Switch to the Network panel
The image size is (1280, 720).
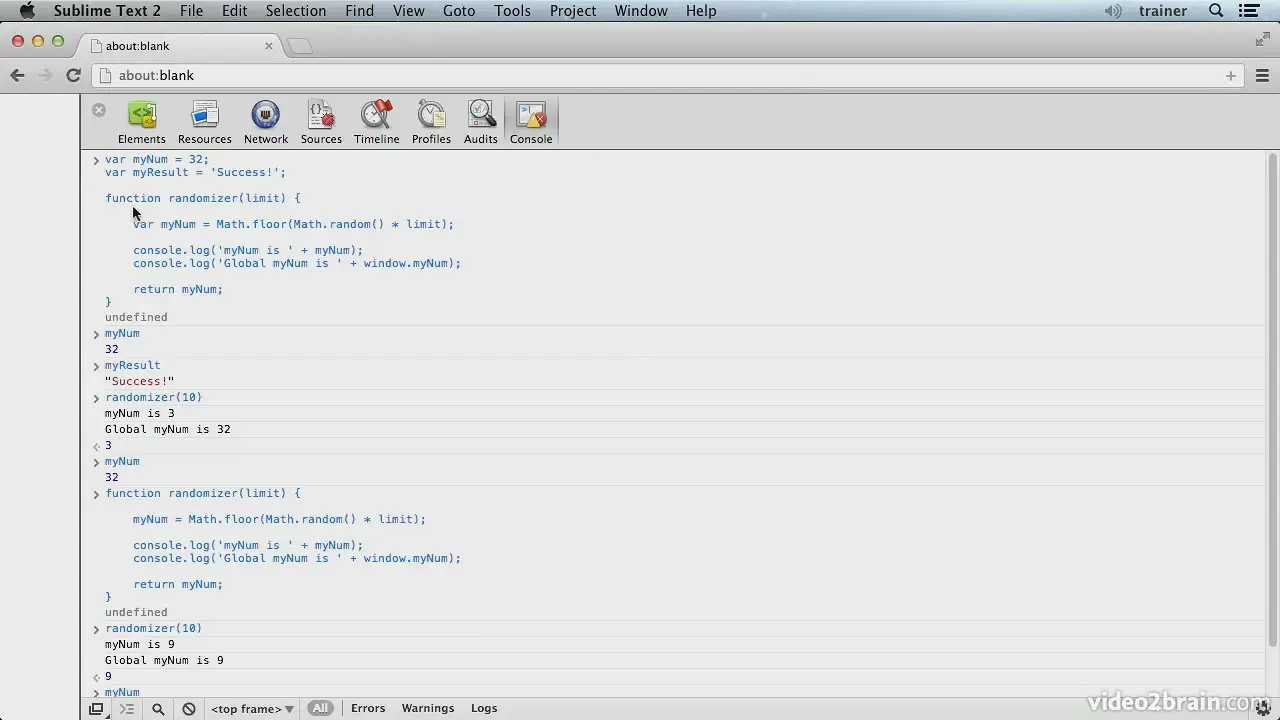[x=266, y=123]
